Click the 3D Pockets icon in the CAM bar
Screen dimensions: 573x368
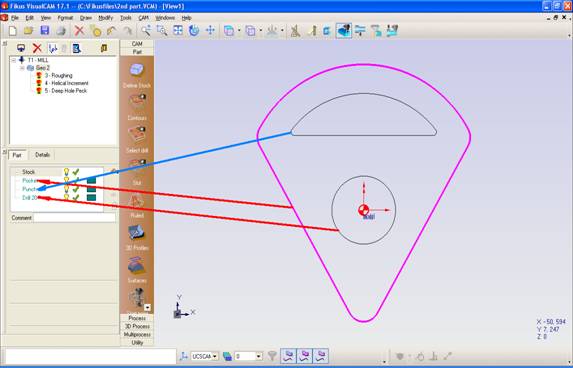click(x=136, y=233)
